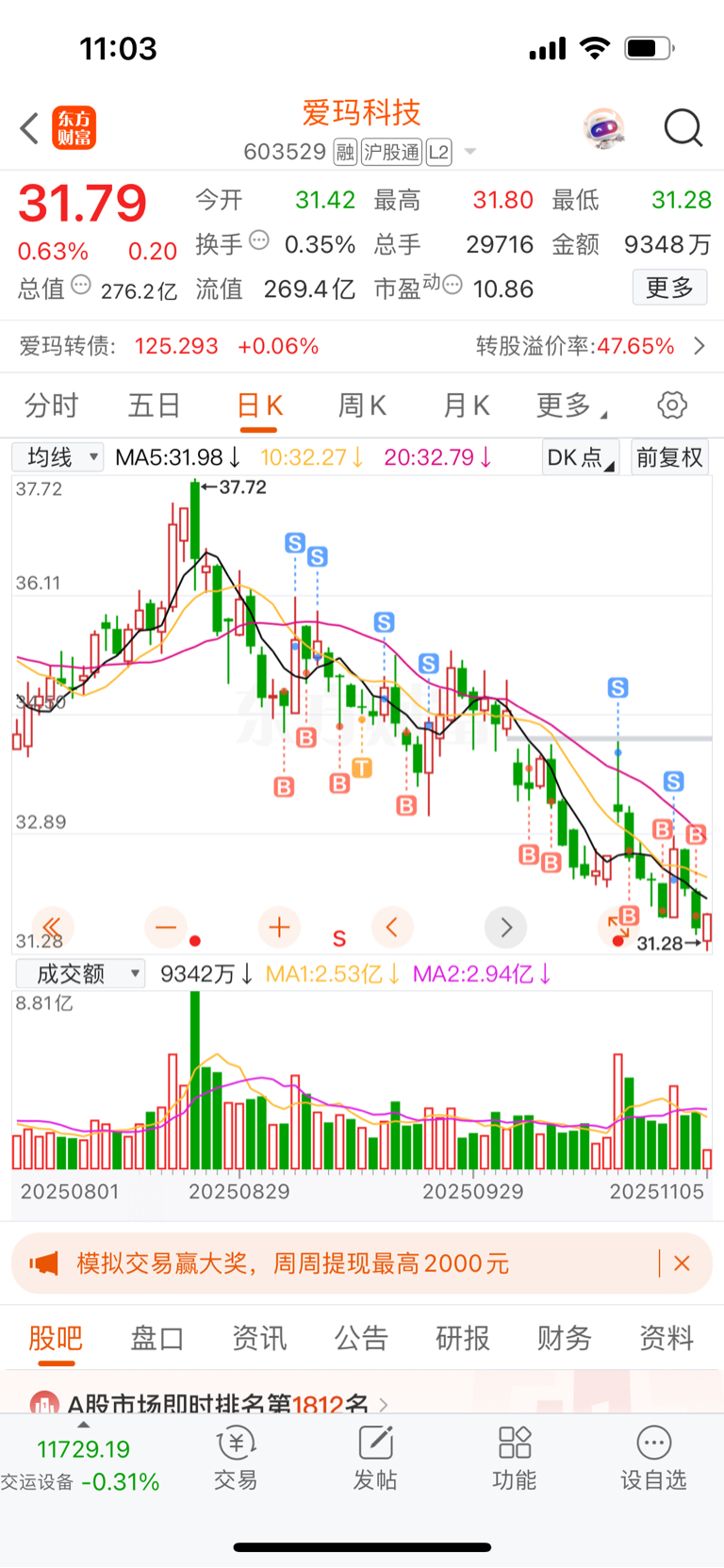Image resolution: width=724 pixels, height=1568 pixels.
Task: Open the 公告 tab
Action: click(x=361, y=1338)
